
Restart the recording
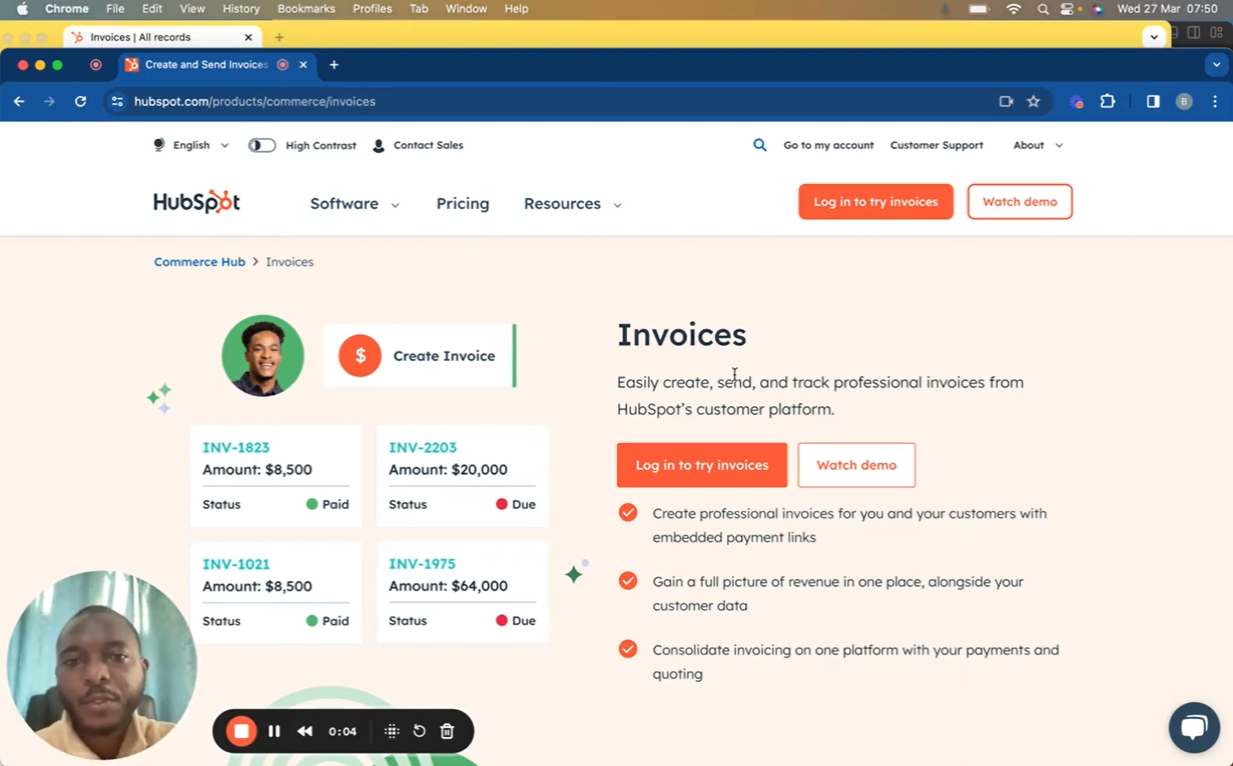click(419, 731)
